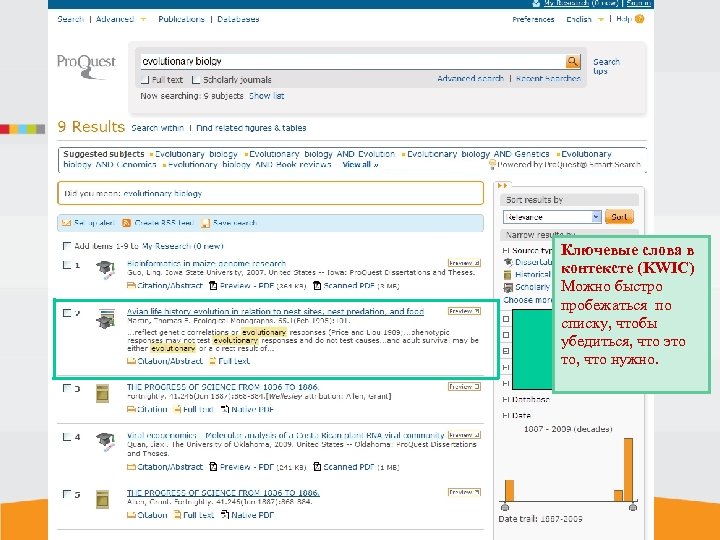This screenshot has width=720, height=540.
Task: Click the dissertation cap icon for result 4
Action: [105, 442]
